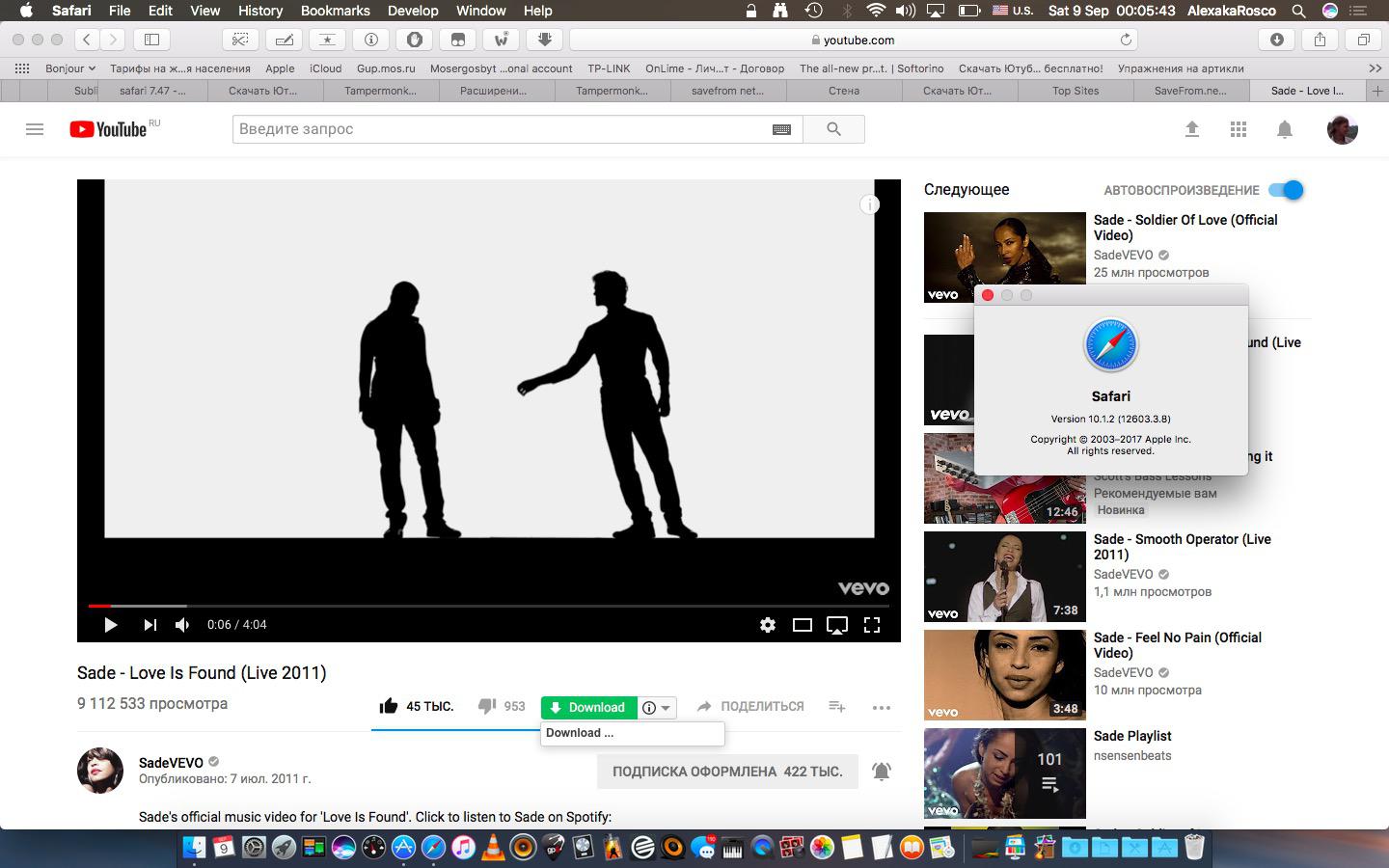Show all tabs overview
This screenshot has height=868, width=1389.
1364,40
